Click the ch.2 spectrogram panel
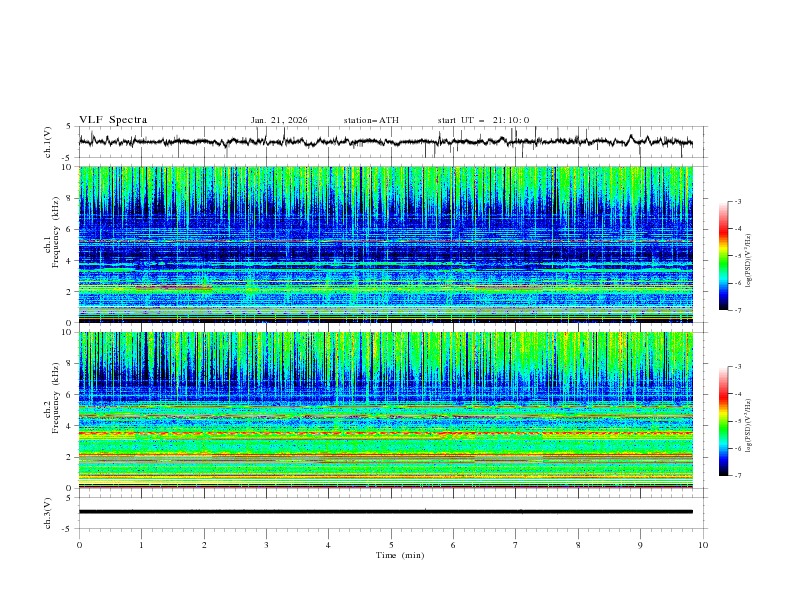This screenshot has width=792, height=612. click(x=385, y=410)
